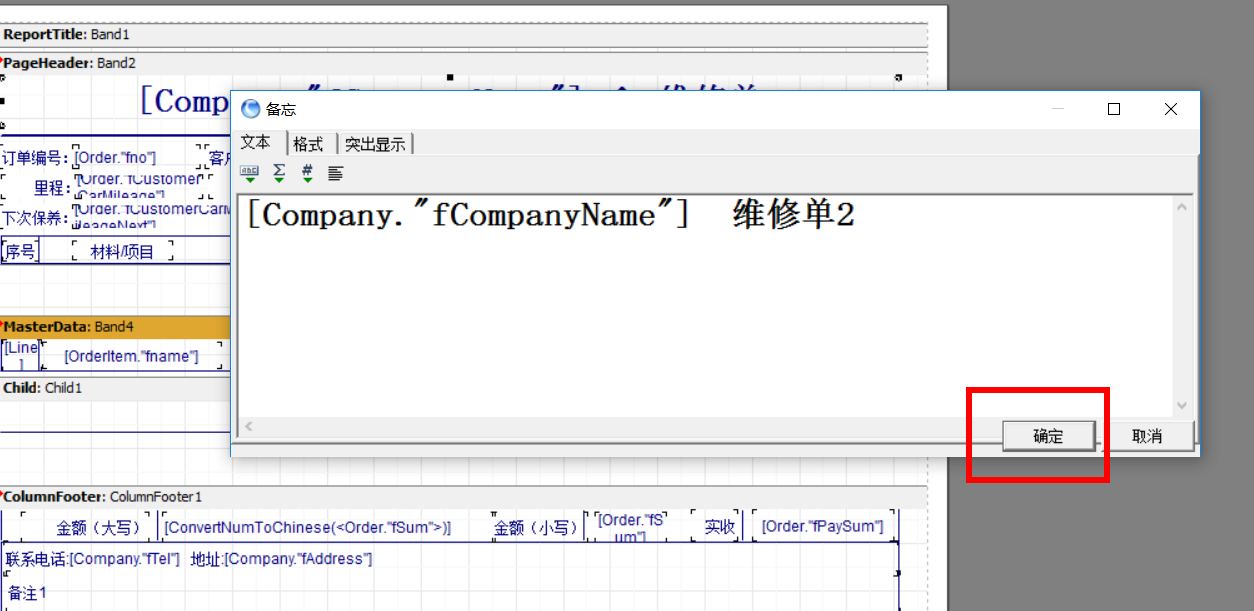Click the vertical scrollbar down arrow
The image size is (1254, 611).
(1183, 405)
